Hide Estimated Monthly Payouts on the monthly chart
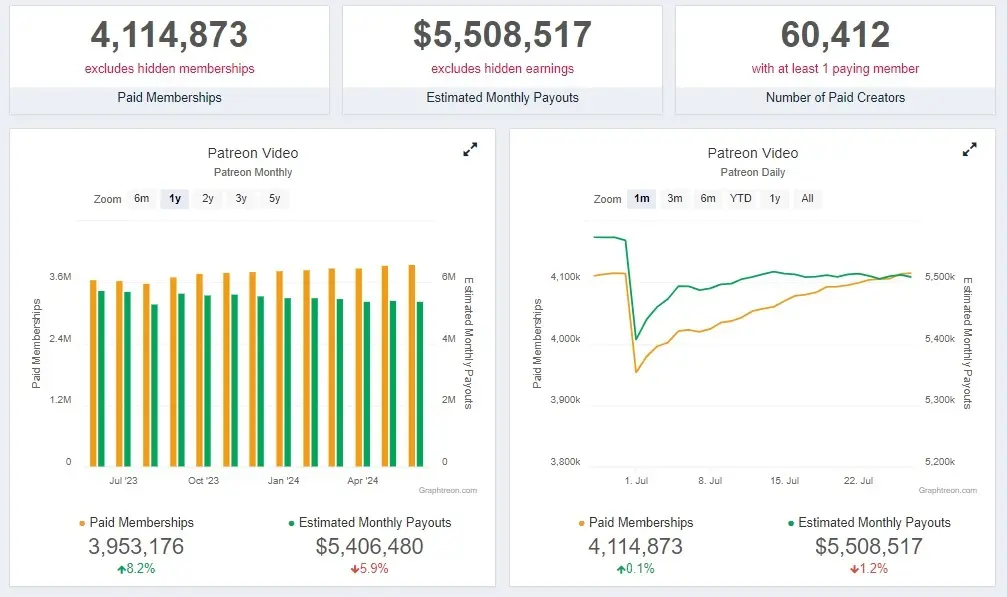This screenshot has width=1007, height=597. [x=373, y=522]
